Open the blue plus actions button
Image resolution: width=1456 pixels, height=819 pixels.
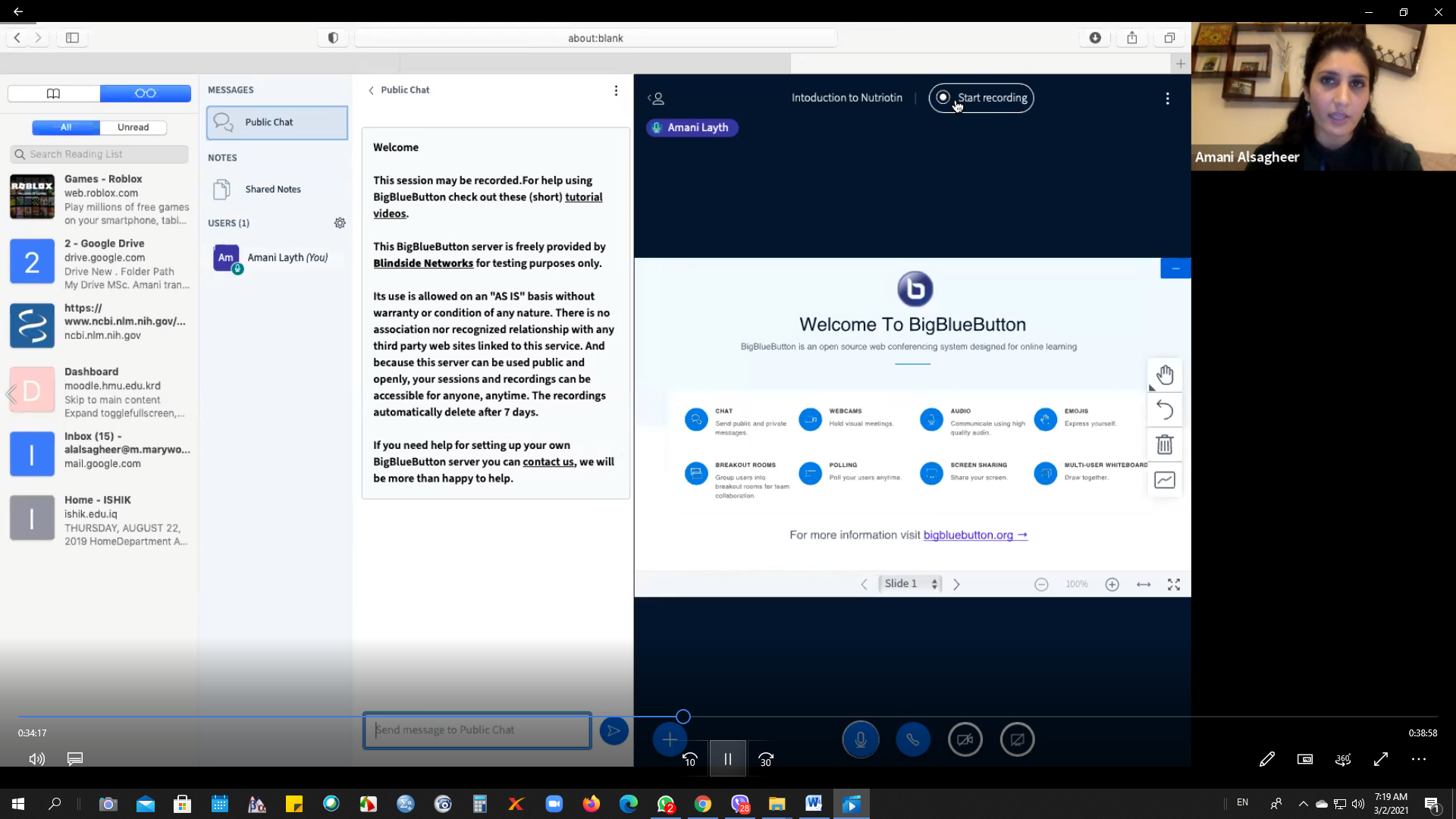click(x=670, y=739)
